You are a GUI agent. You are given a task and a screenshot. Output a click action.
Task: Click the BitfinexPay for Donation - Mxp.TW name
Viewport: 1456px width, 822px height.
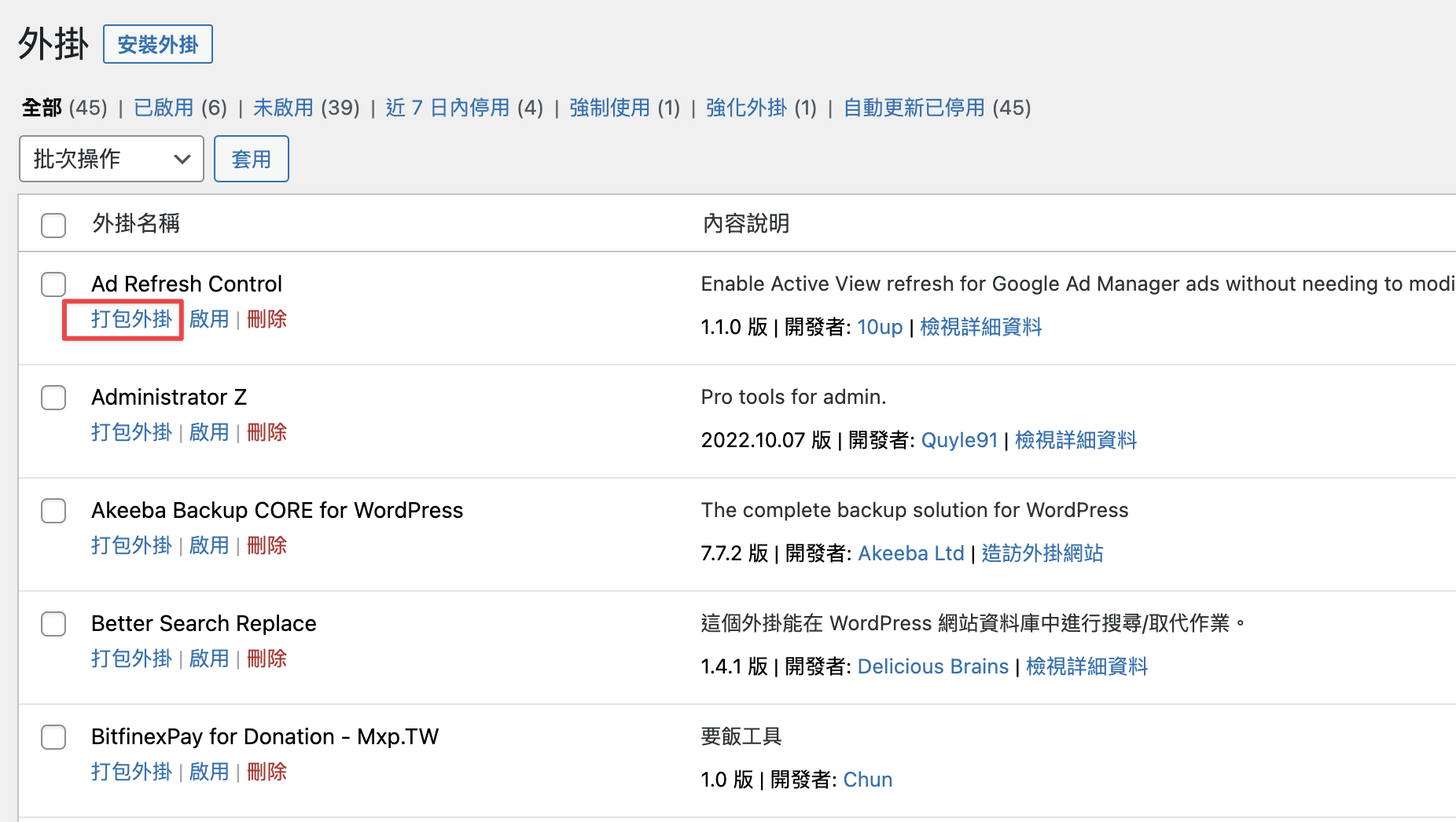click(265, 736)
